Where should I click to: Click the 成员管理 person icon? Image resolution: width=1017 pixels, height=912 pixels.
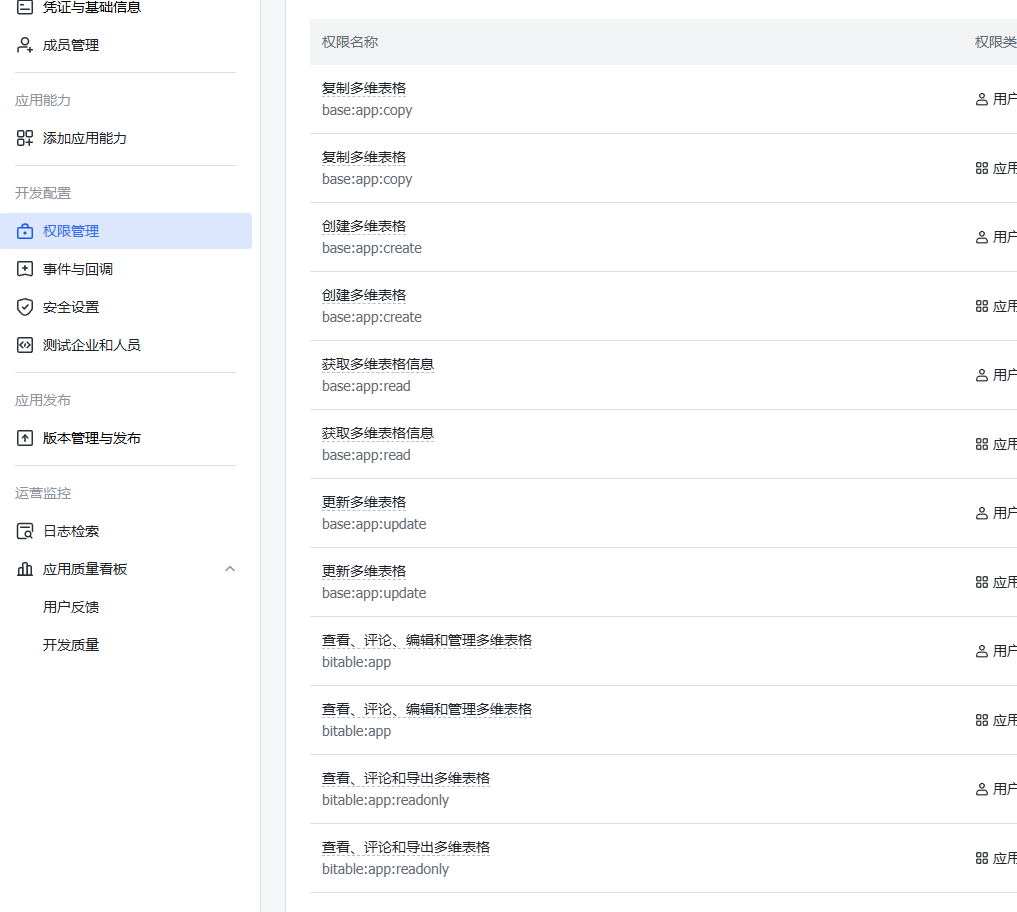pos(25,45)
